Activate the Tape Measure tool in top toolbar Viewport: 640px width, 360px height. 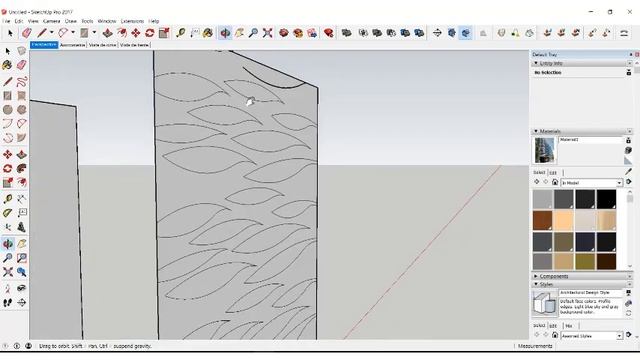tap(180, 33)
